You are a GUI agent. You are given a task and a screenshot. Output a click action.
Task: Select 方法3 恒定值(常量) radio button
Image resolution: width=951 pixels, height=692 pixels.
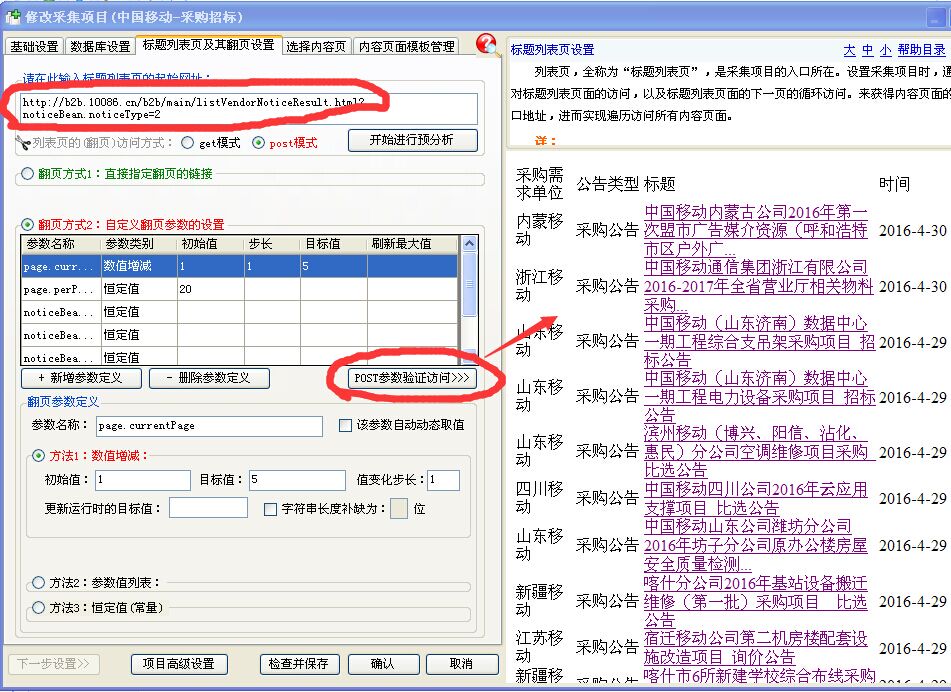(x=39, y=608)
